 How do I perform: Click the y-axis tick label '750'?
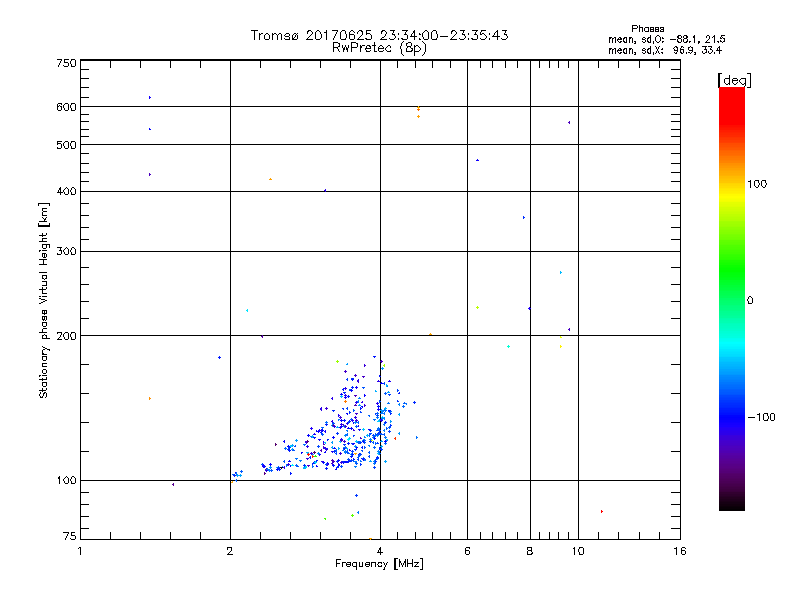coord(66,63)
